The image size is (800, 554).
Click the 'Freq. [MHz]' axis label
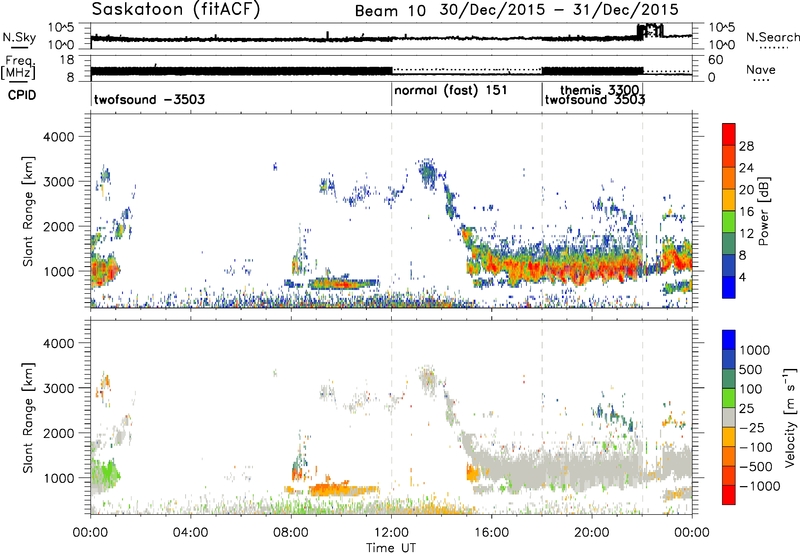point(19,67)
